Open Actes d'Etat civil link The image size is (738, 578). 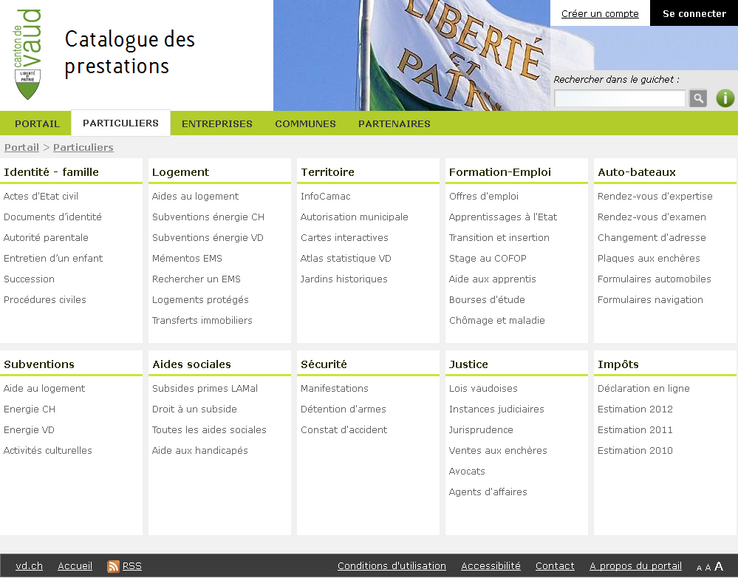[41, 196]
